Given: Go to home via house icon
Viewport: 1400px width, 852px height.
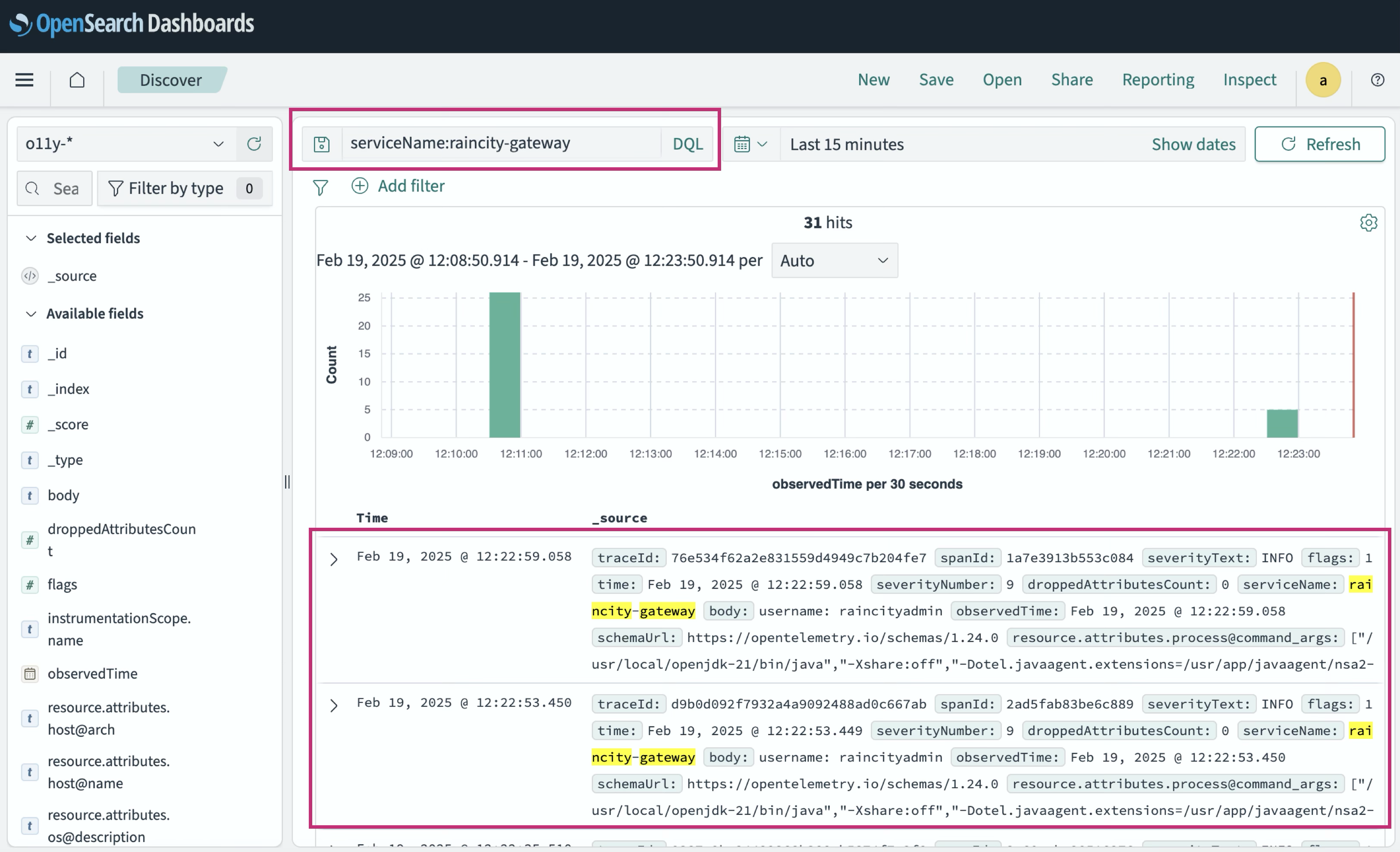Looking at the screenshot, I should [77, 80].
